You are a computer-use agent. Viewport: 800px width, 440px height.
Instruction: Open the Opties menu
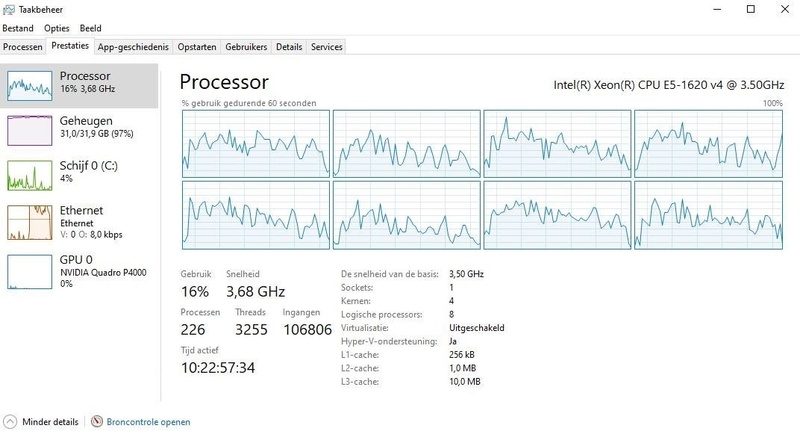point(56,27)
